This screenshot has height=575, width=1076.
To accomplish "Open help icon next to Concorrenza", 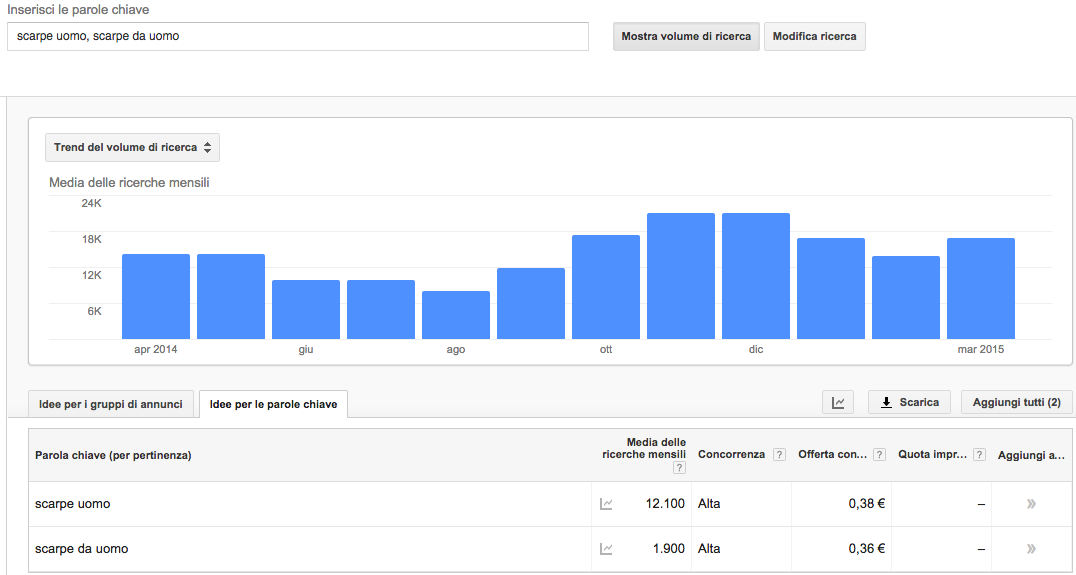I will click(x=779, y=454).
